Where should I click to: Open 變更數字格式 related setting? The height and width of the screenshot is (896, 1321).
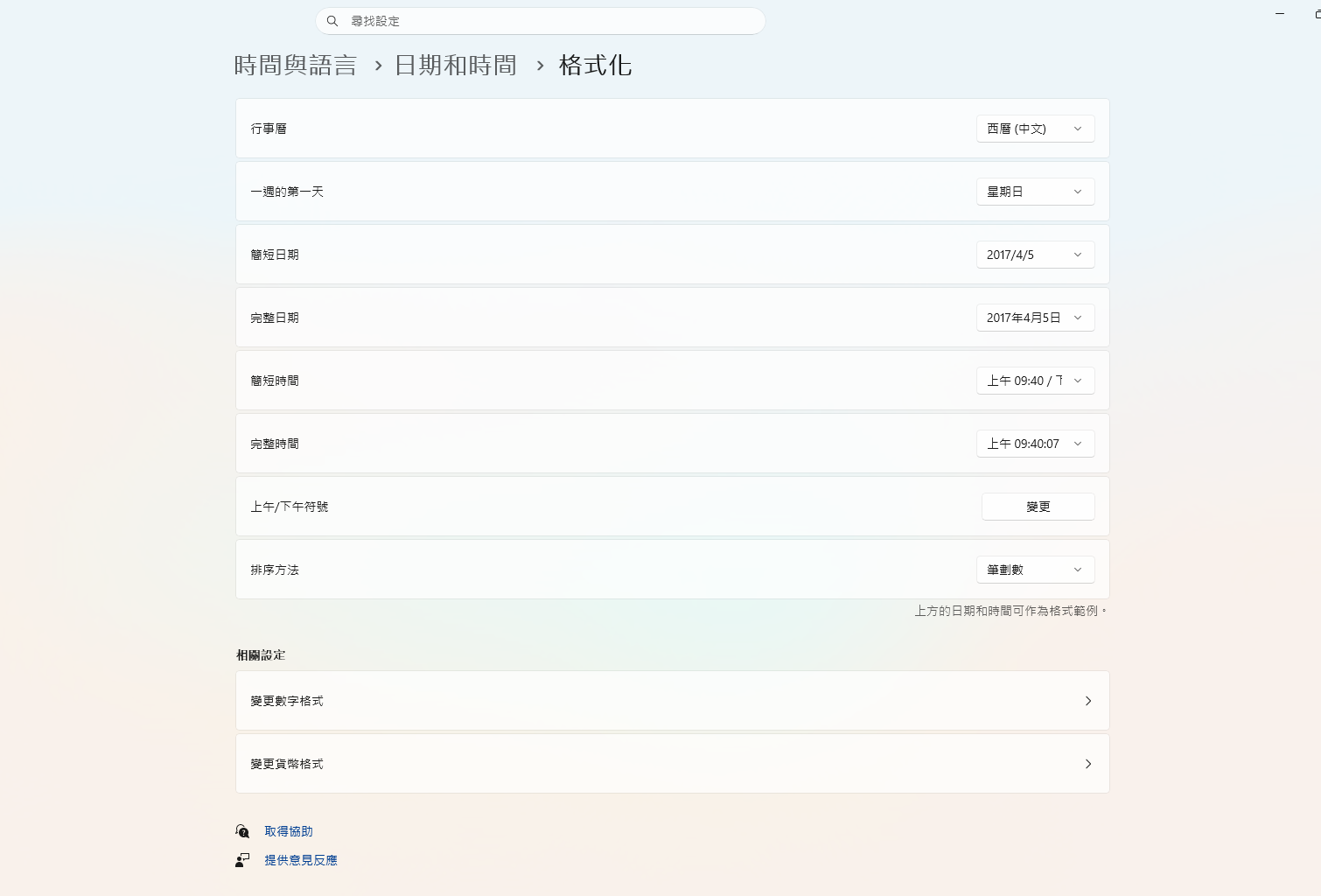[673, 701]
